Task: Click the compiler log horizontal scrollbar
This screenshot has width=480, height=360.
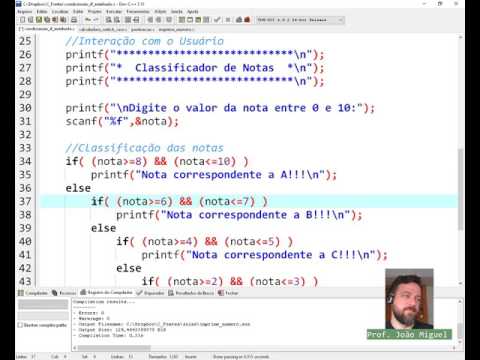Action: coord(113,348)
